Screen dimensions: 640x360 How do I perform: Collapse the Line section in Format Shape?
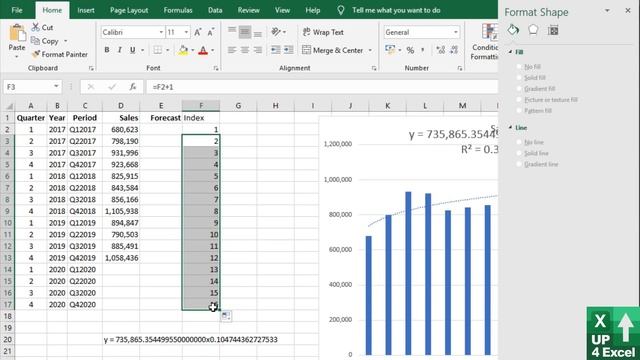pyautogui.click(x=510, y=127)
